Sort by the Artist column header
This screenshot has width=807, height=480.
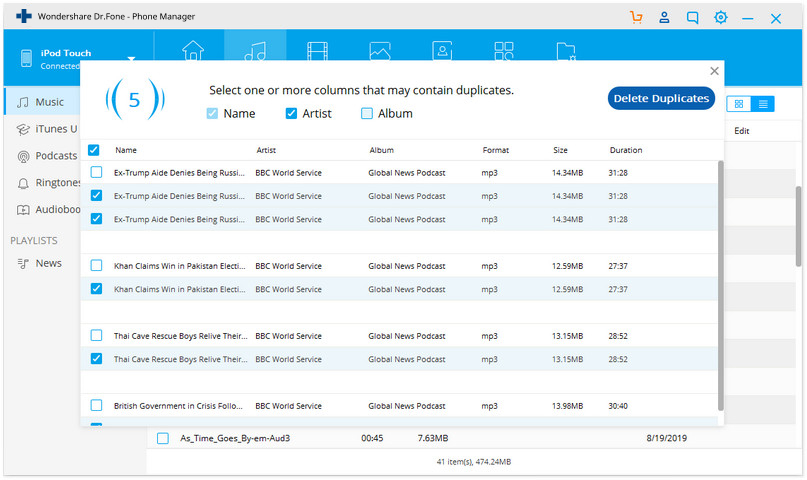click(266, 150)
